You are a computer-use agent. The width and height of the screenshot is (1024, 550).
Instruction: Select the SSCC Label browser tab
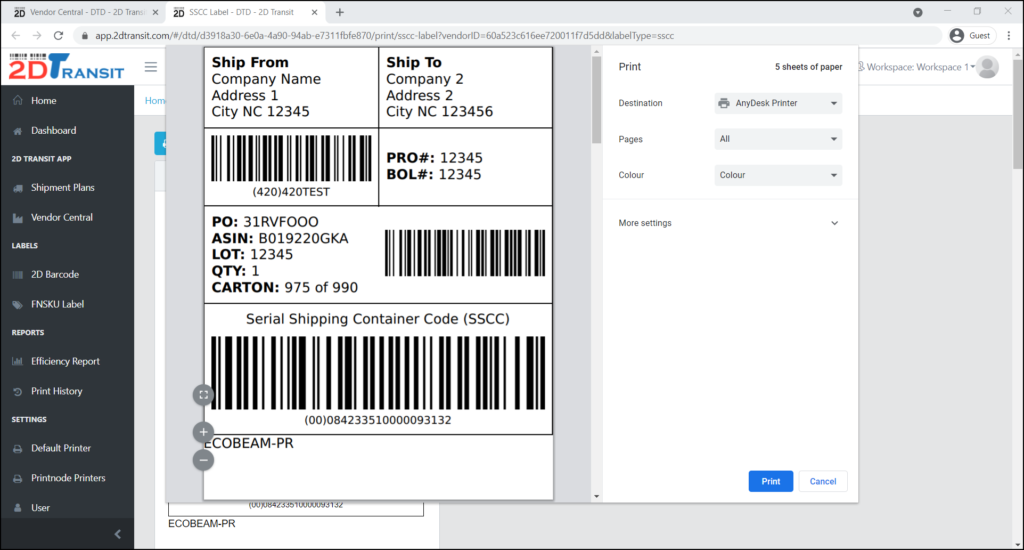coord(245,12)
